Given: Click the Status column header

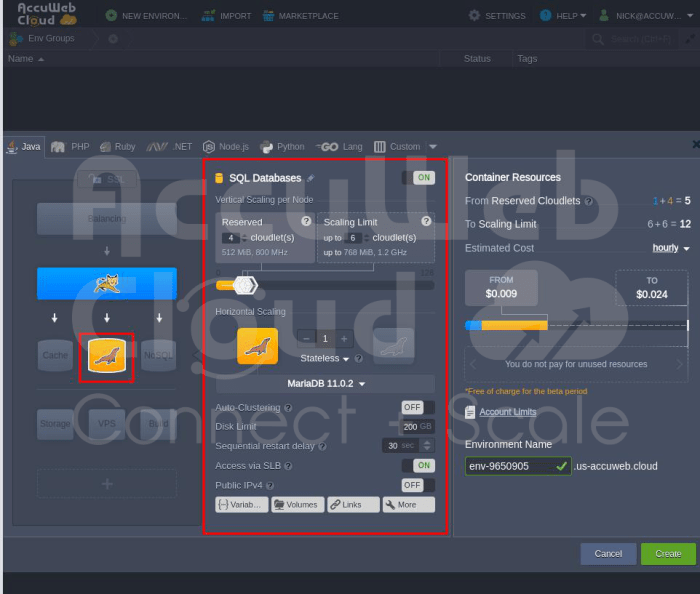Looking at the screenshot, I should 477,58.
